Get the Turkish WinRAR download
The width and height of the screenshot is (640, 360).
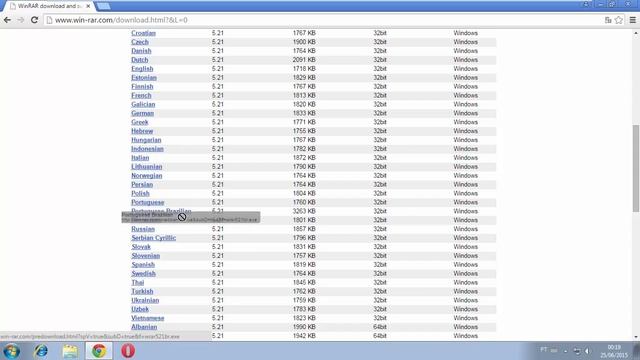(x=142, y=291)
